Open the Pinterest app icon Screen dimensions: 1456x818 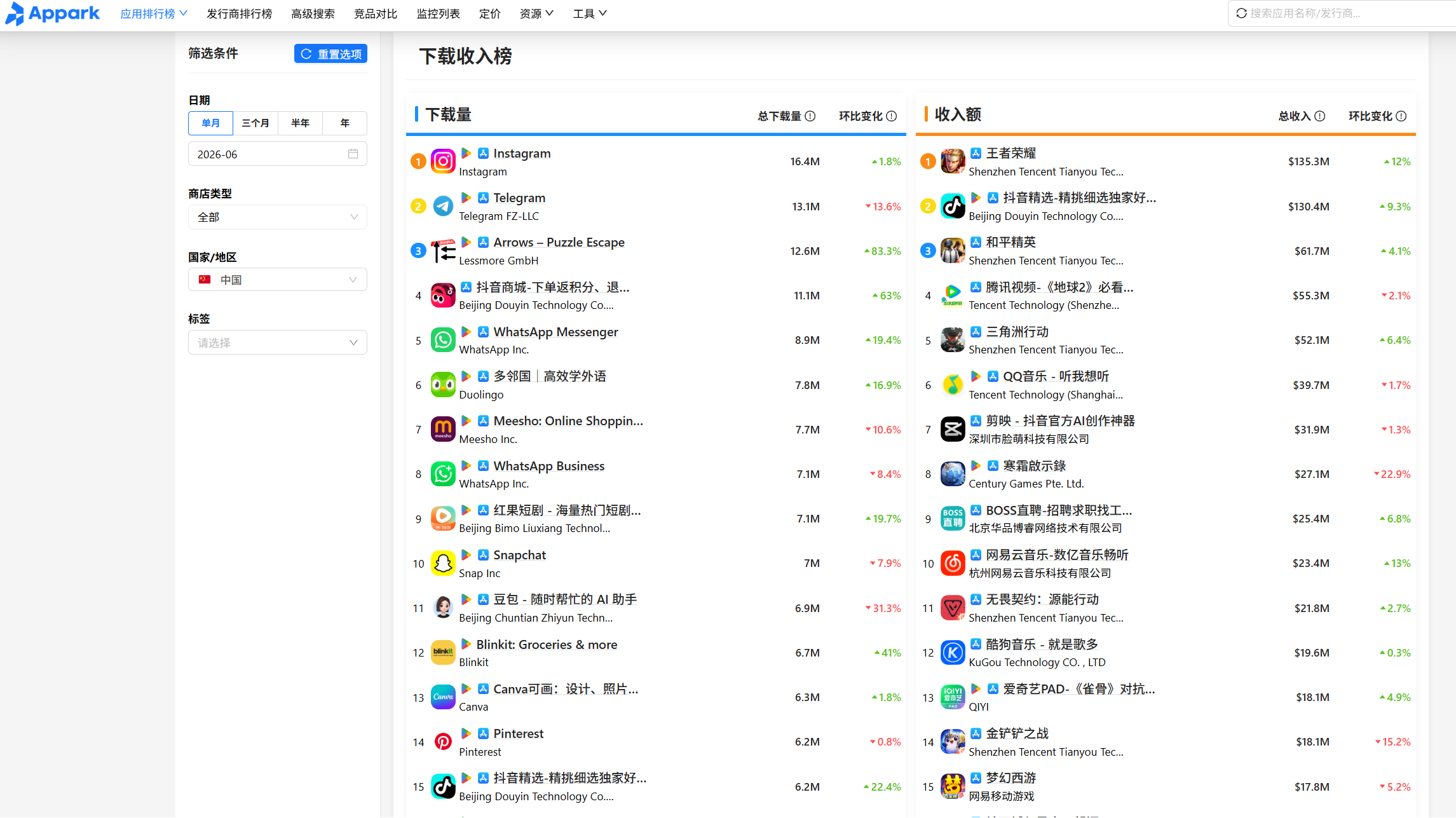(443, 742)
